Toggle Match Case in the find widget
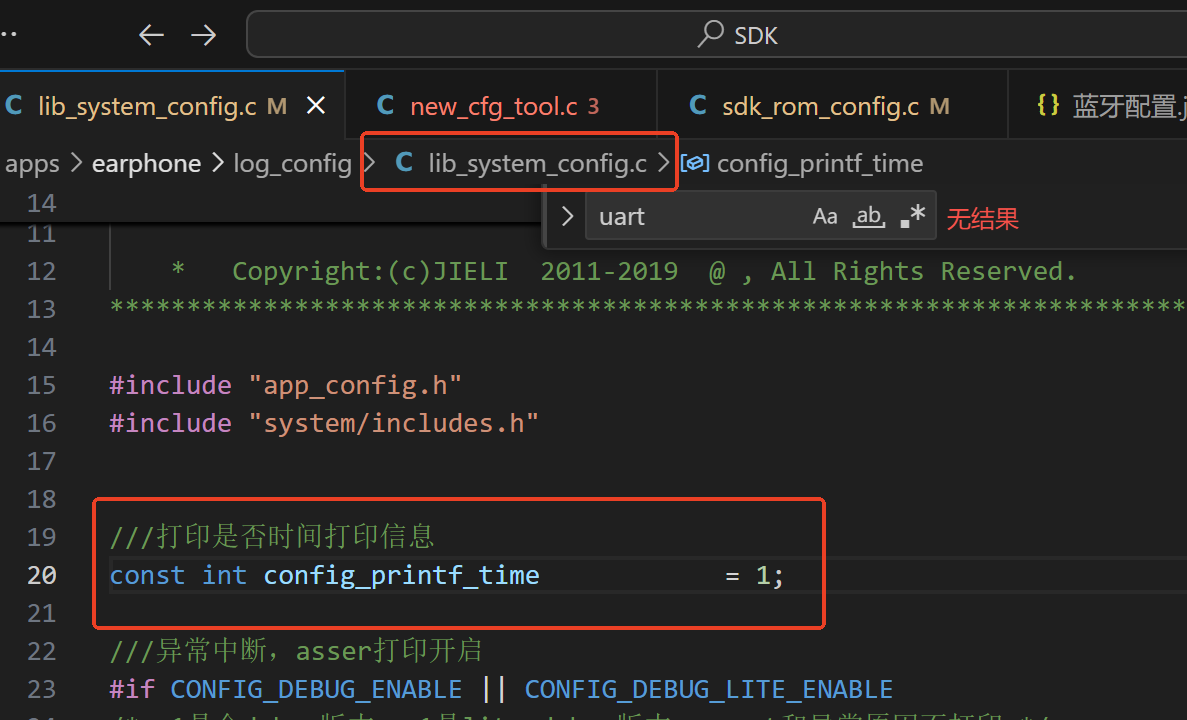The image size is (1187, 720). pos(824,217)
